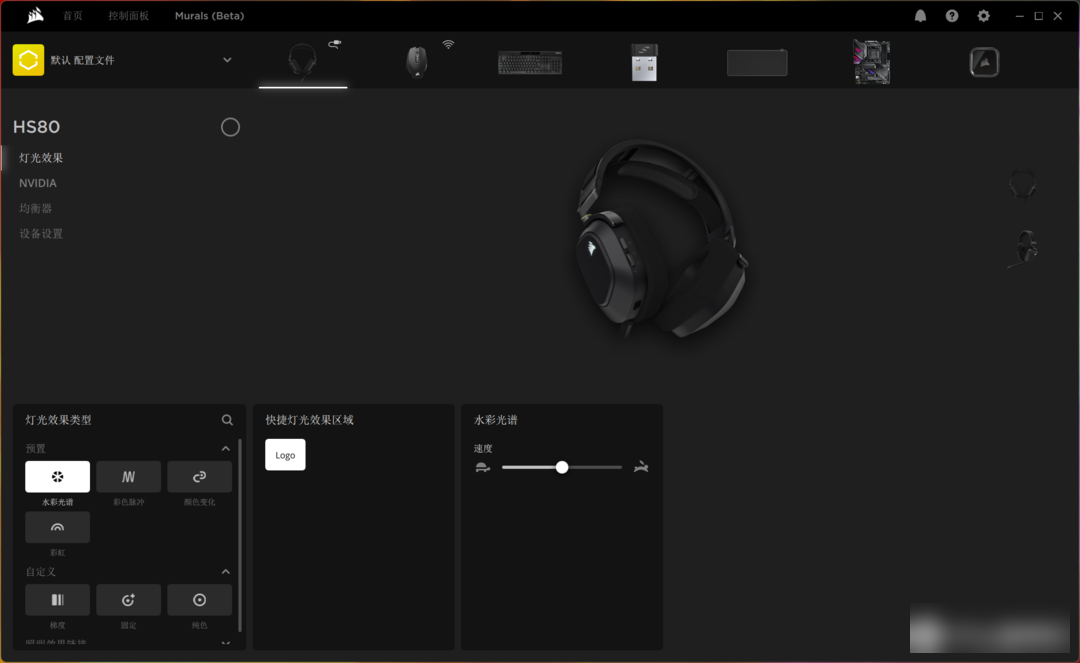The image size is (1080, 663).
Task: Open the help question mark icon
Action: [x=952, y=16]
